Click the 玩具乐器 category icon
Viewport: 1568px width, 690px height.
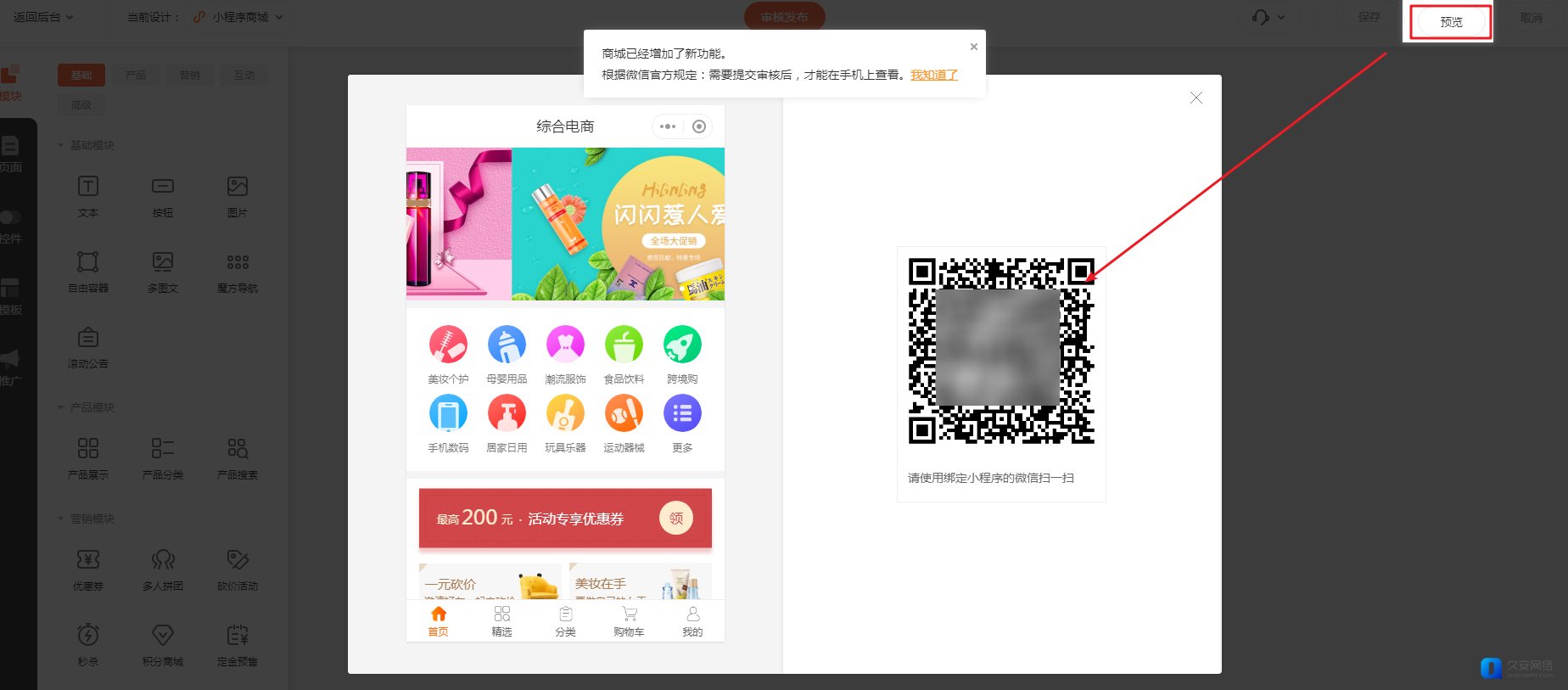[565, 414]
